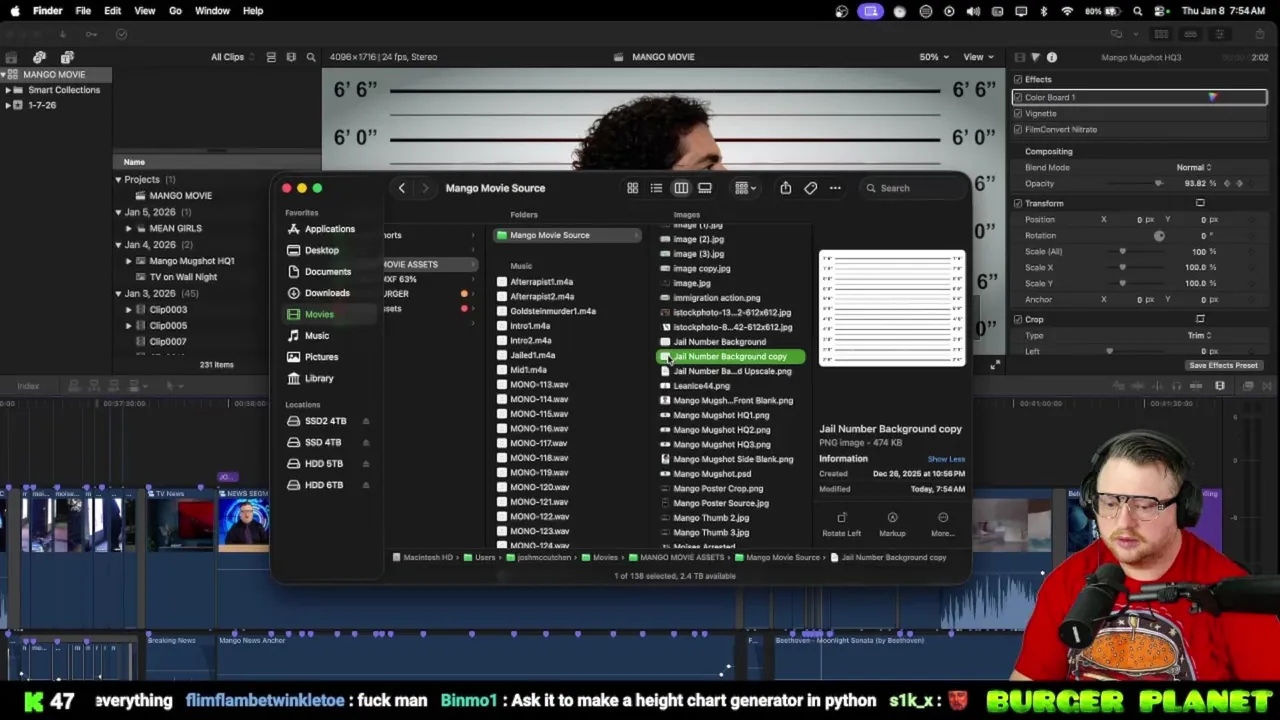Click More in preview pane

942,524
